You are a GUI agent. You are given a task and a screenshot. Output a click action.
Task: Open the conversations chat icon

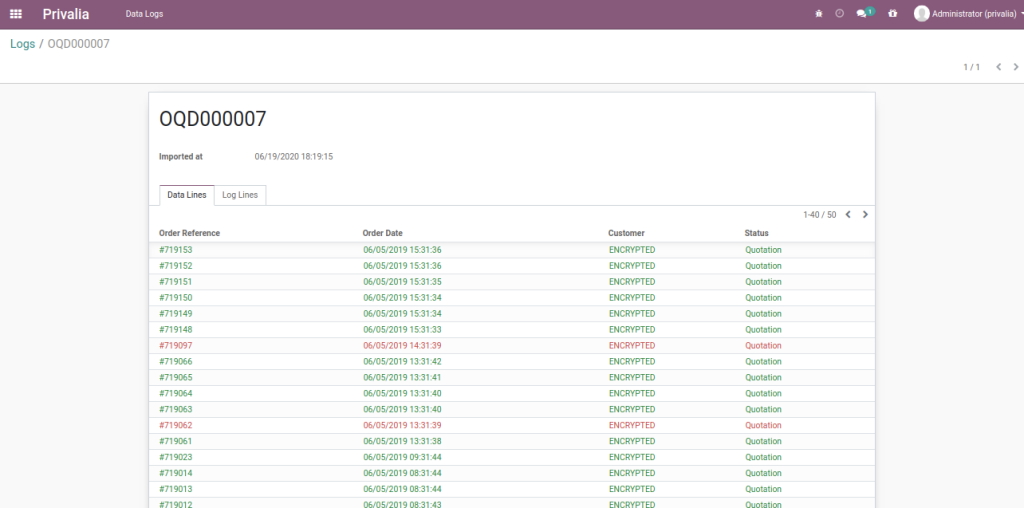pyautogui.click(x=865, y=13)
